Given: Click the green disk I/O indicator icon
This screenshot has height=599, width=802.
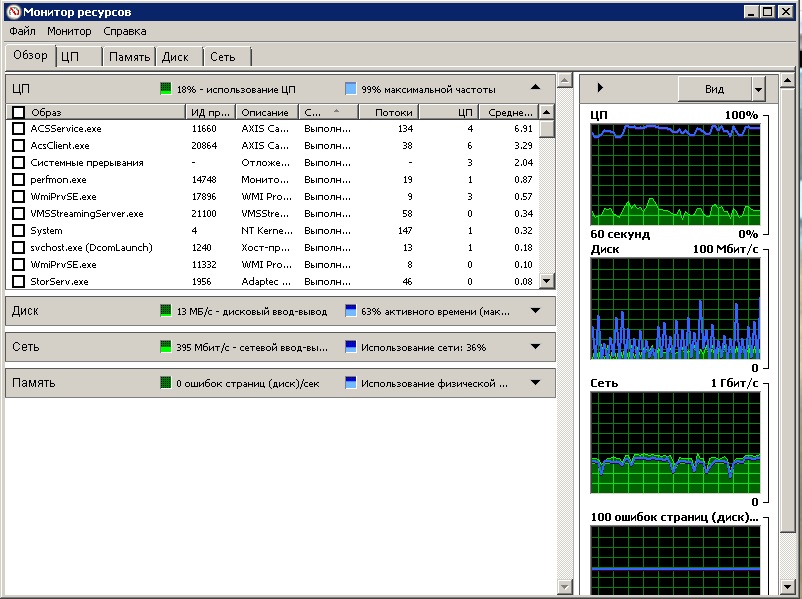Looking at the screenshot, I should (x=166, y=311).
